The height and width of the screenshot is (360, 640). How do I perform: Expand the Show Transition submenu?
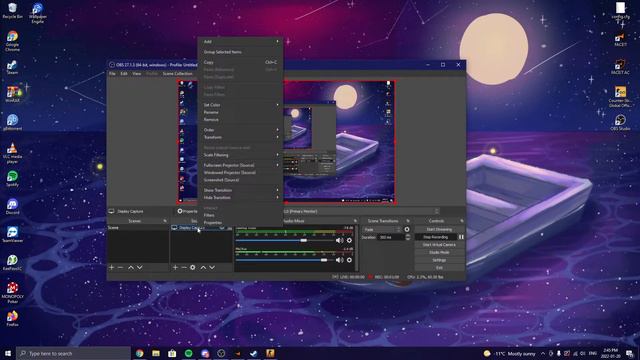[x=240, y=190]
